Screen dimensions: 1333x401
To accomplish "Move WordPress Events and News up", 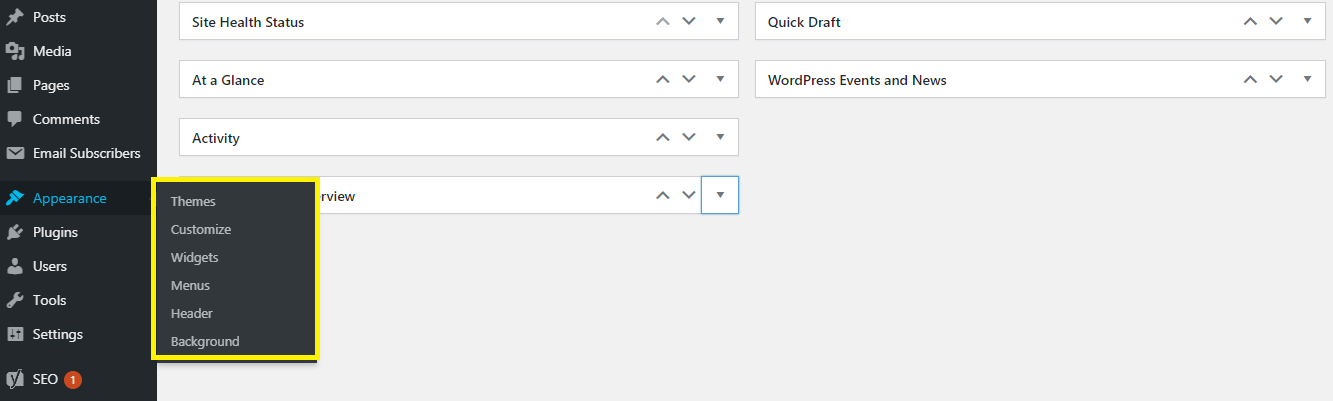I will point(1249,79).
